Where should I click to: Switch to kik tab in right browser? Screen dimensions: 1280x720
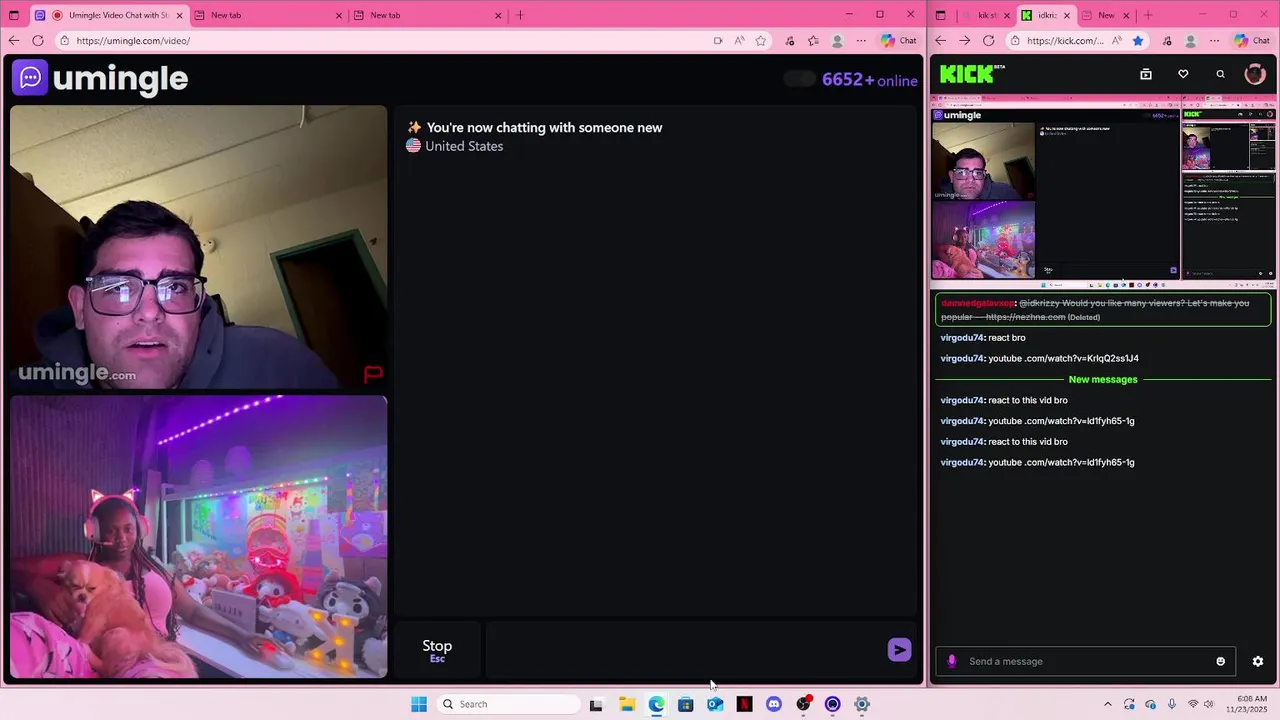[x=986, y=15]
